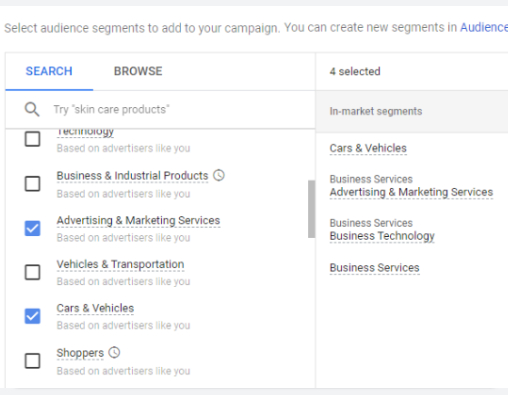Check the Business & Industrial Products checkbox
The width and height of the screenshot is (508, 395).
(33, 184)
